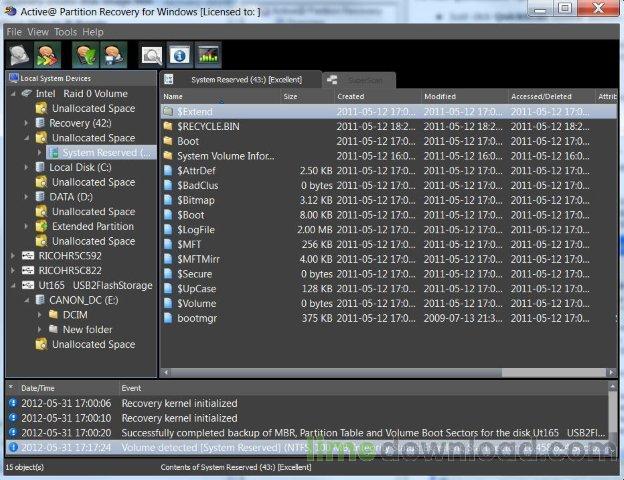624x480 pixels.
Task: Expand the RICOHR5C592 device node
Action: coord(13,256)
